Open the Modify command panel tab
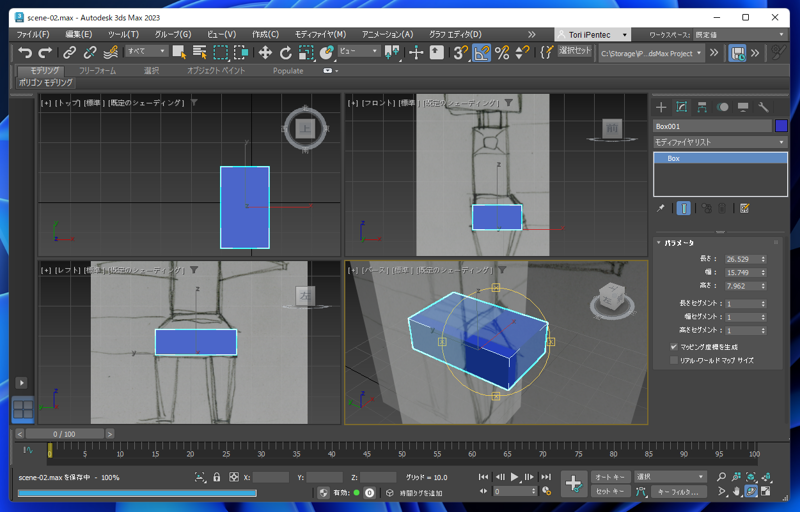The width and height of the screenshot is (800, 512). (682, 107)
